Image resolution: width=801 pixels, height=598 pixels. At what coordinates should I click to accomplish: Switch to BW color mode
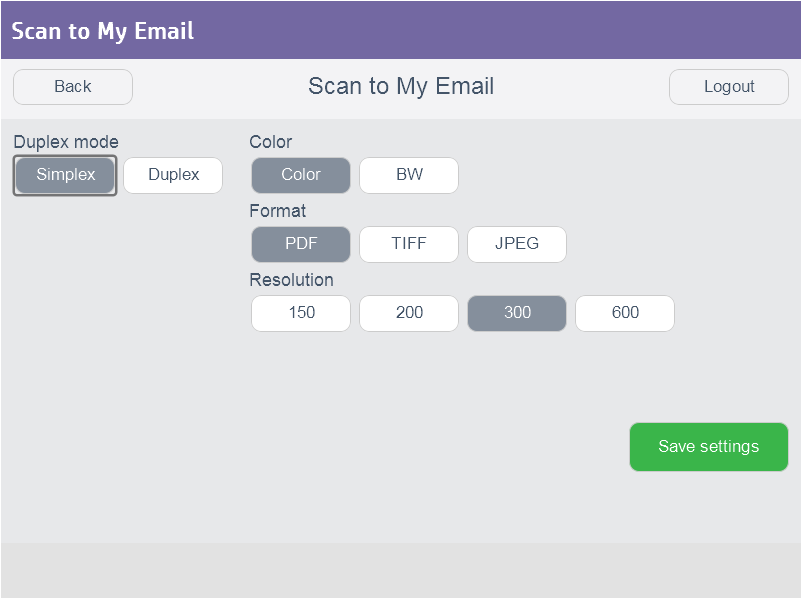(408, 175)
